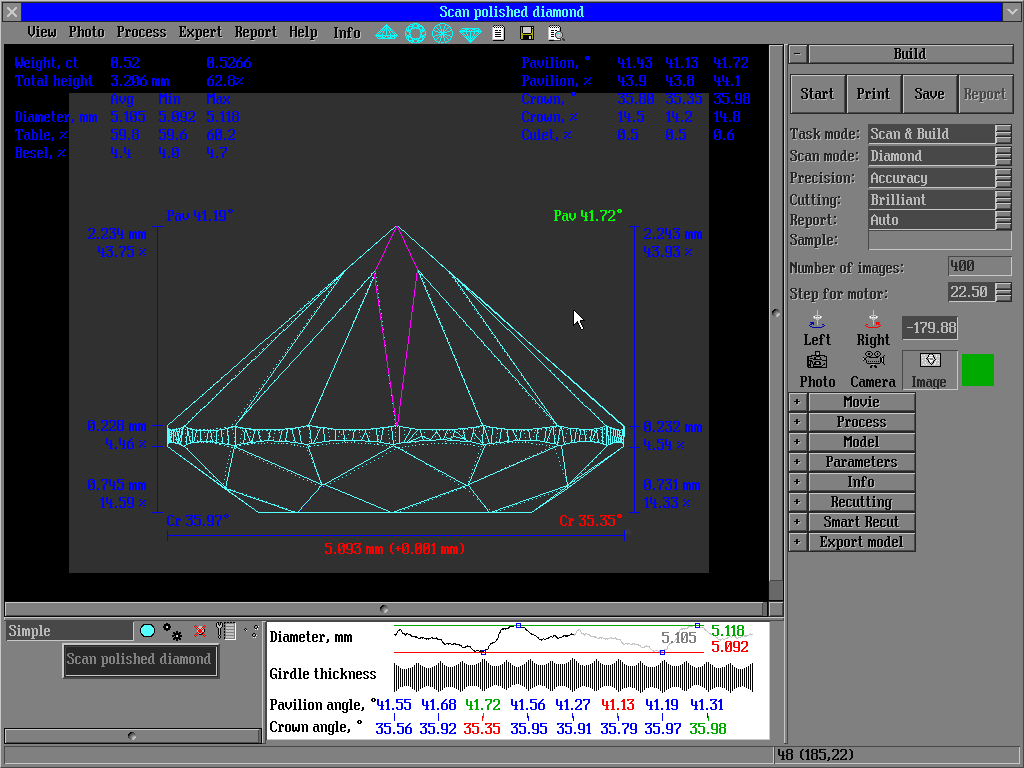Open the Cutting dropdown list

[1003, 200]
